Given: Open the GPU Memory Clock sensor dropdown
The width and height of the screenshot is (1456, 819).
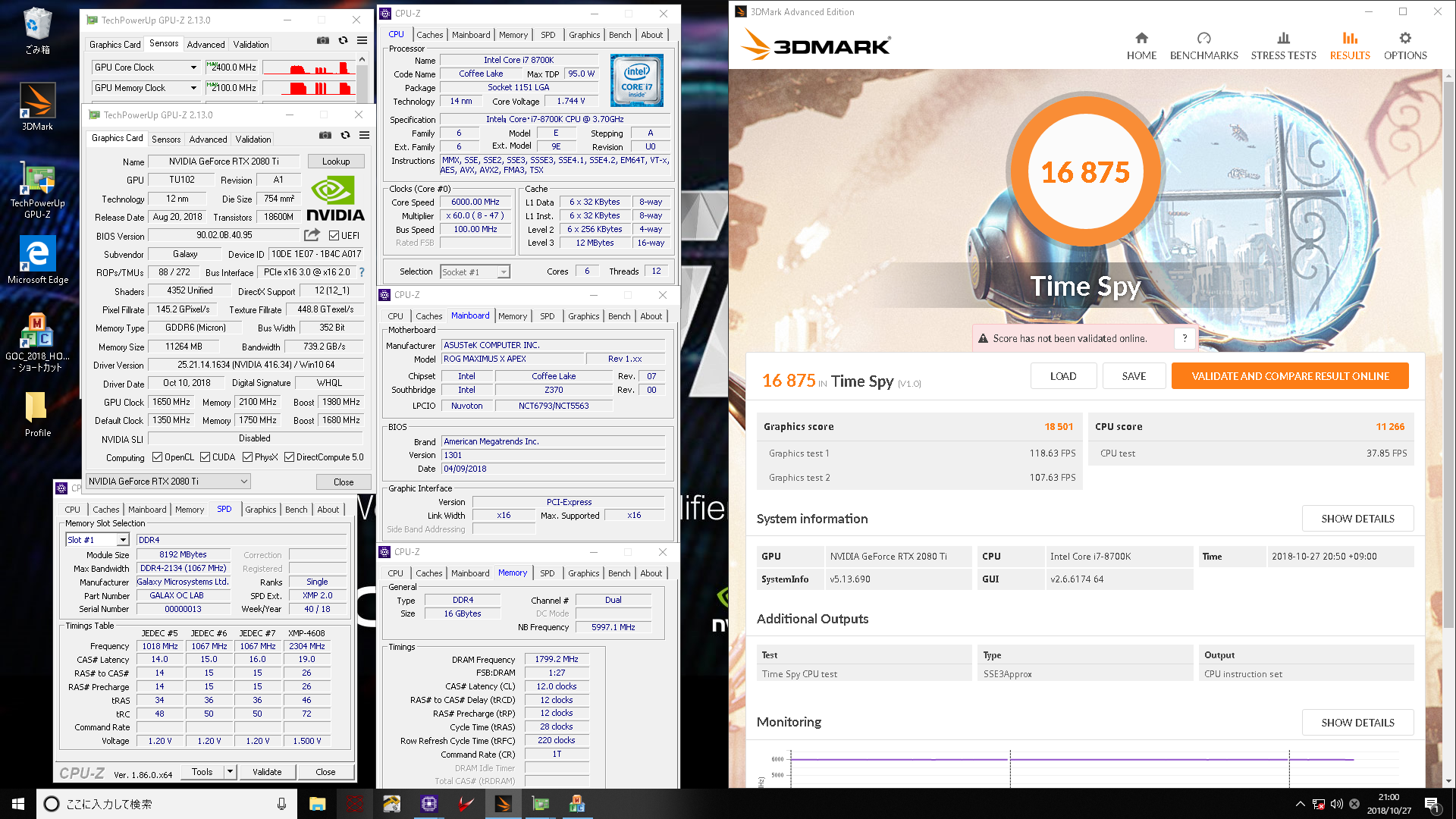Looking at the screenshot, I should point(193,88).
